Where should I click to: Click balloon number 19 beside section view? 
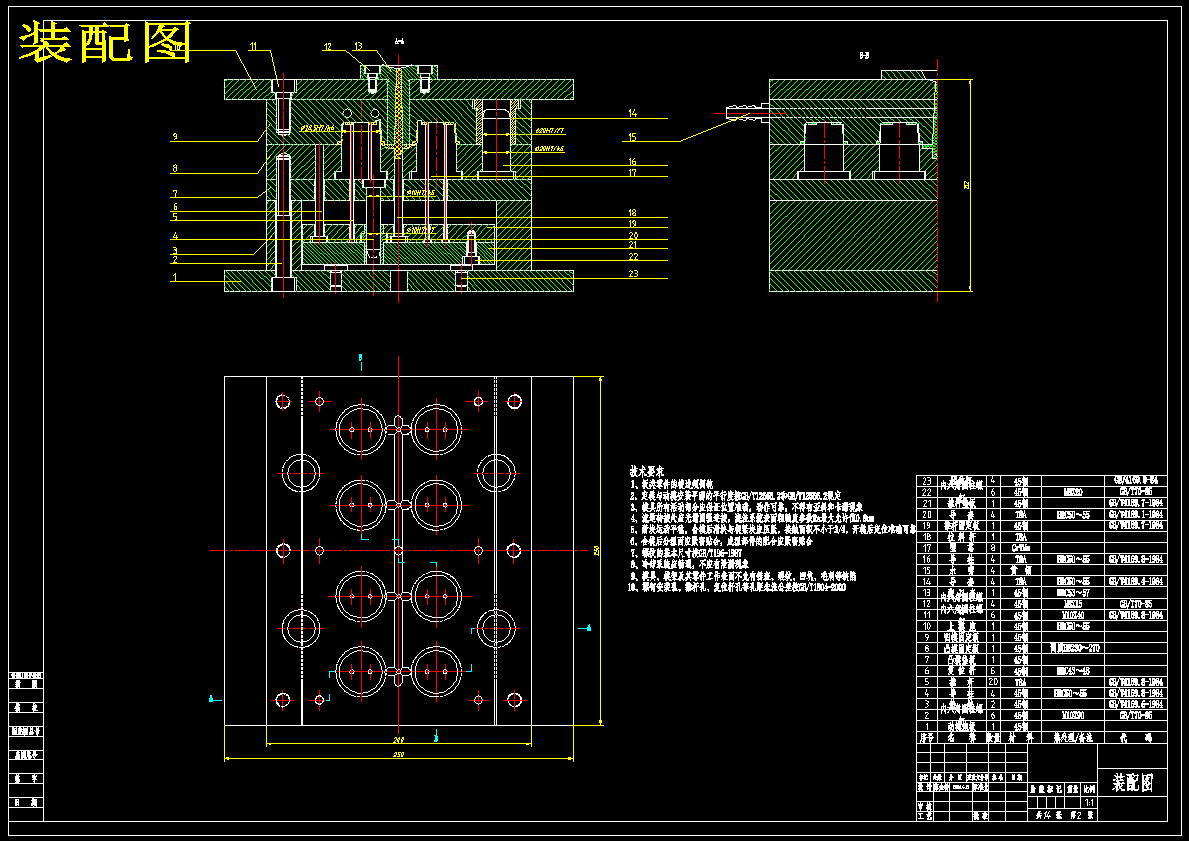point(632,224)
